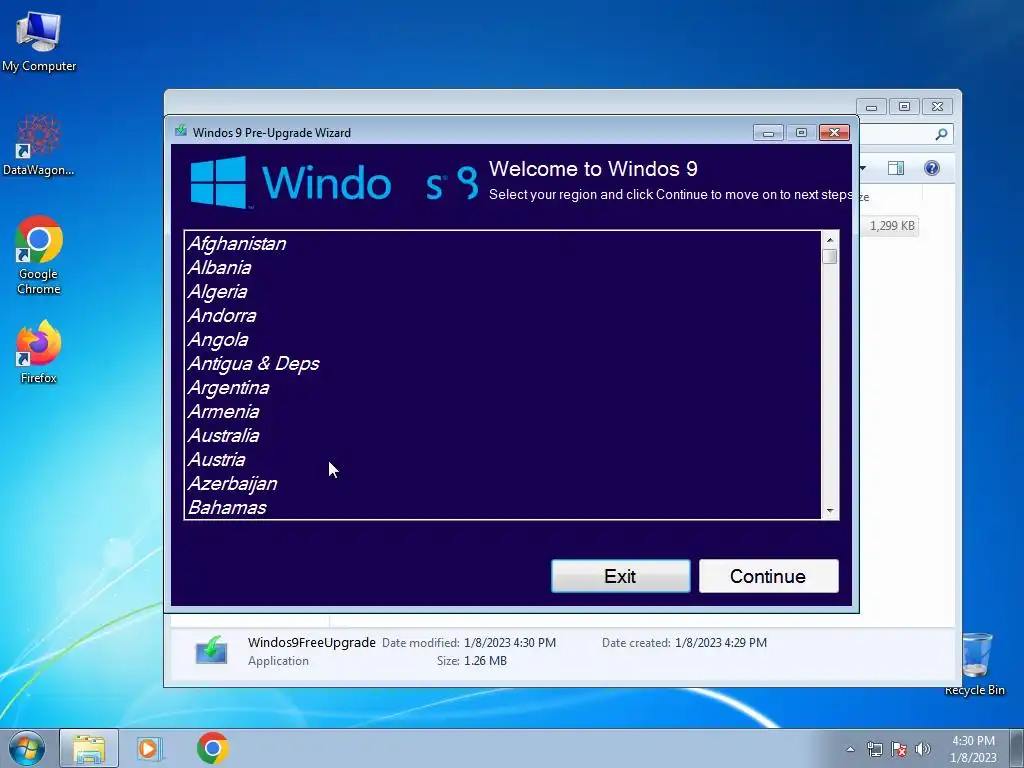The image size is (1024, 768).
Task: Select Australia in the region list
Action: pyautogui.click(x=502, y=436)
